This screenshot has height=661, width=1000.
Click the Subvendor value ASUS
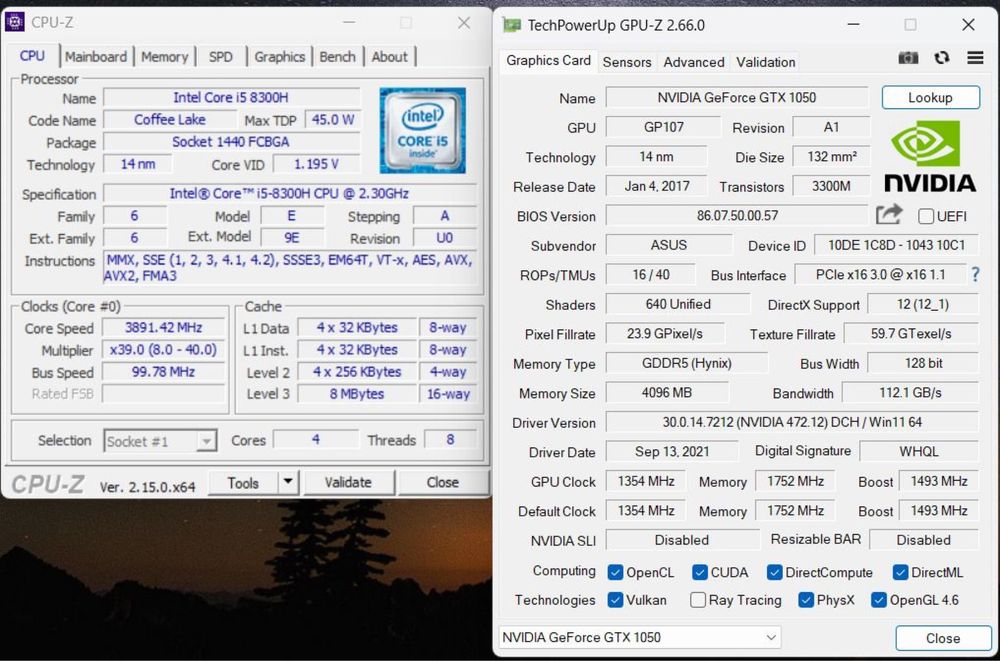click(x=668, y=245)
